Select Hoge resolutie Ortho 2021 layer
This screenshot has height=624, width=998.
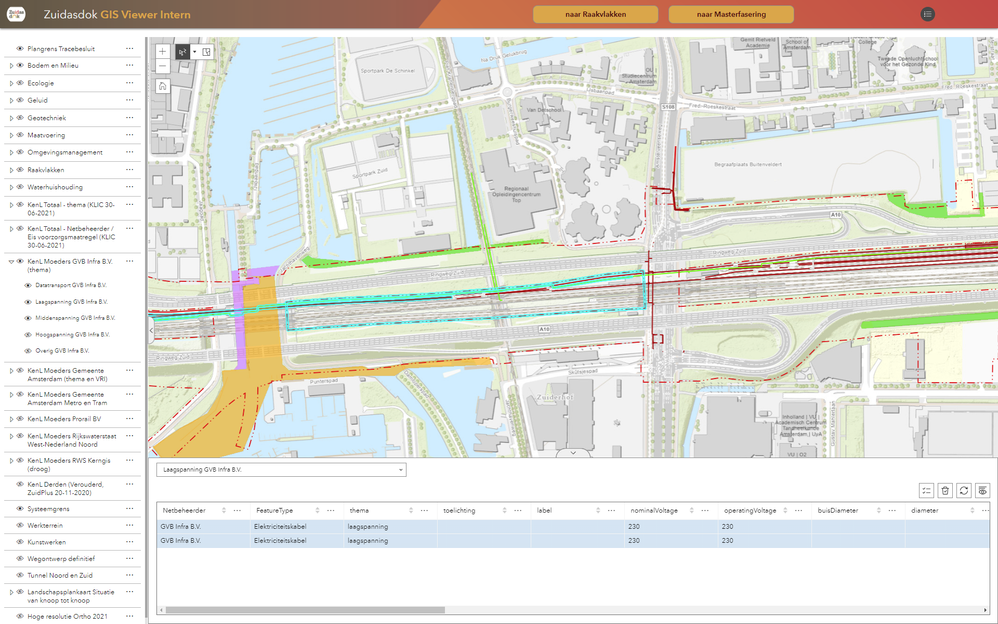pos(67,616)
